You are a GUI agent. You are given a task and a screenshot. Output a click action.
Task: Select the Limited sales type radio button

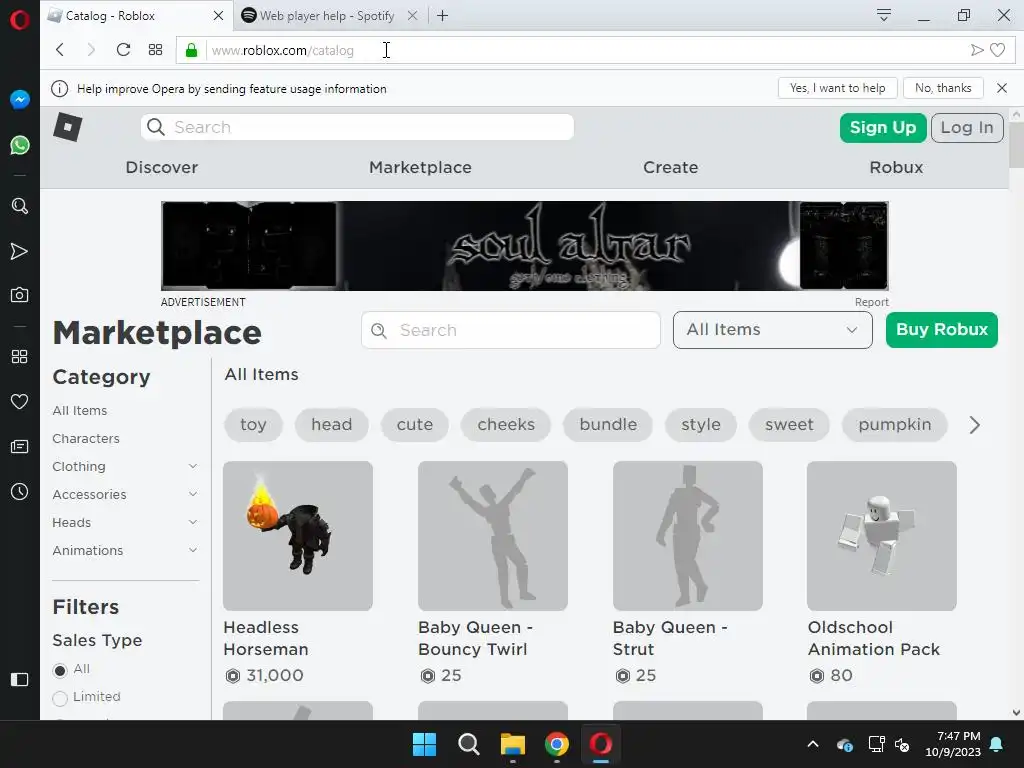(x=60, y=698)
